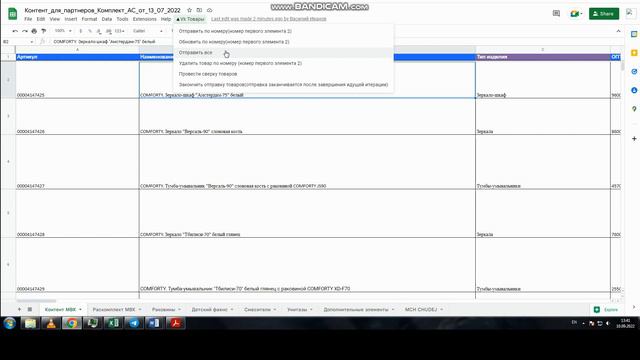This screenshot has width=640, height=360.
Task: Open Google Keep side panel
Action: tap(634, 53)
